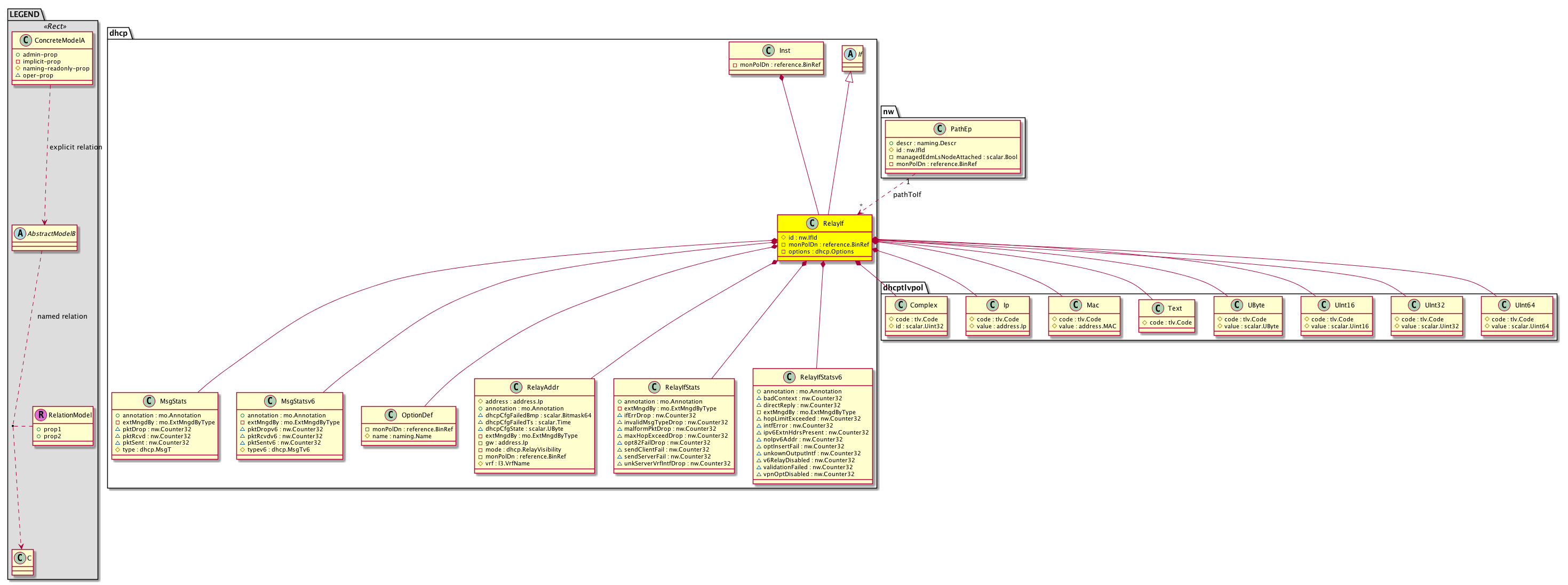Click the class icon beside RelayAddr
This screenshot has height=585, width=1568.
(515, 387)
